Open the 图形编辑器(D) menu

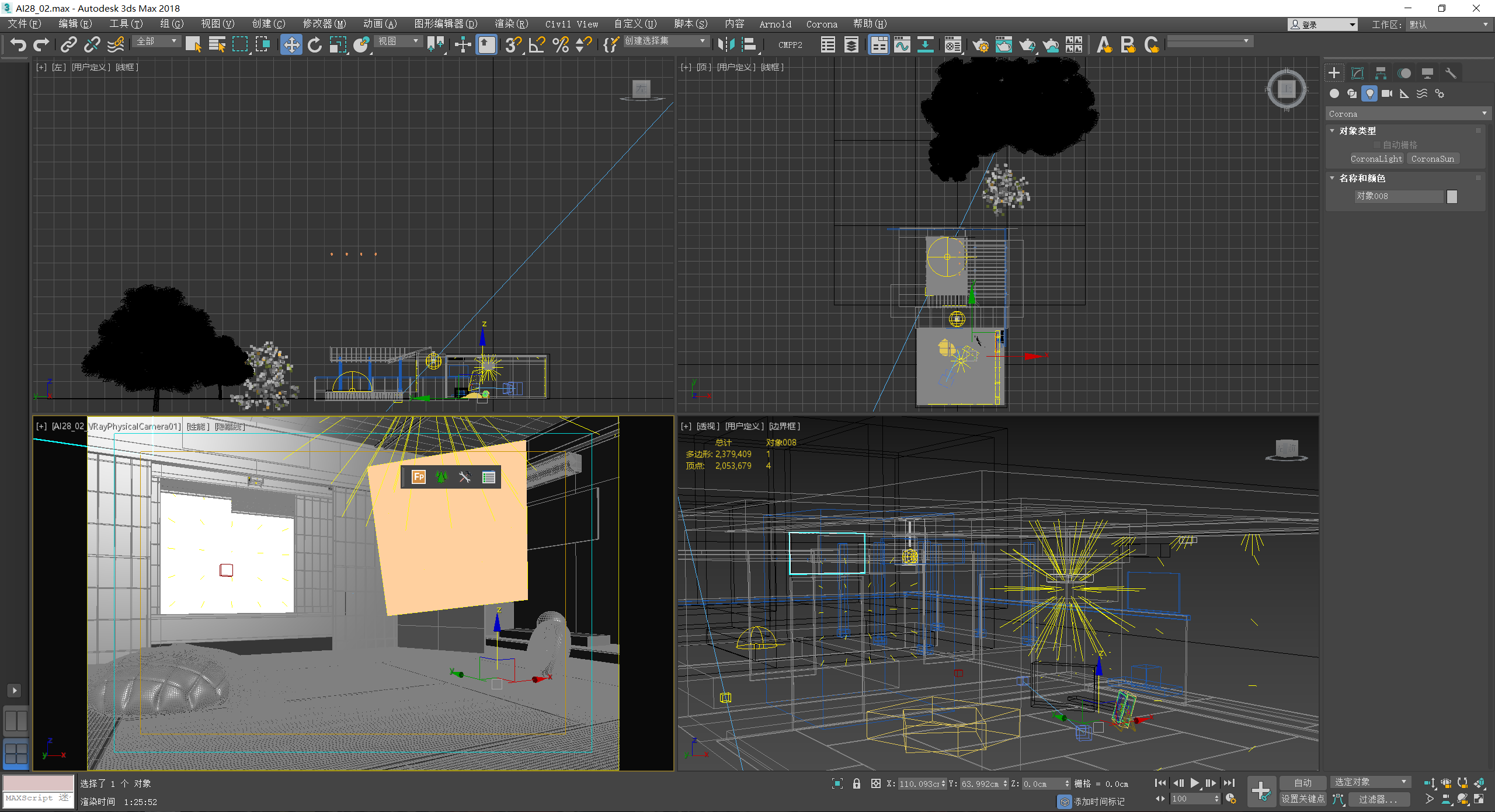(446, 24)
